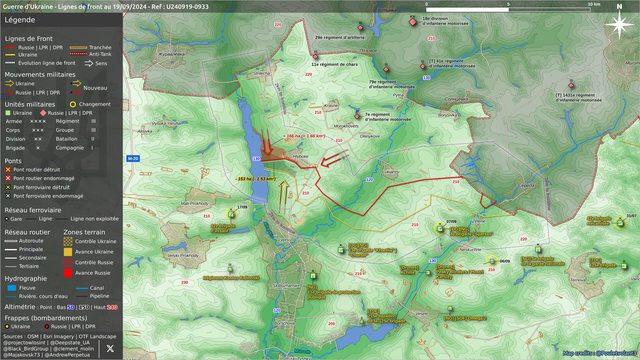Image resolution: width=640 pixels, height=360 pixels.
Task: Click the +248 ha area gain label
Action: 304,136
